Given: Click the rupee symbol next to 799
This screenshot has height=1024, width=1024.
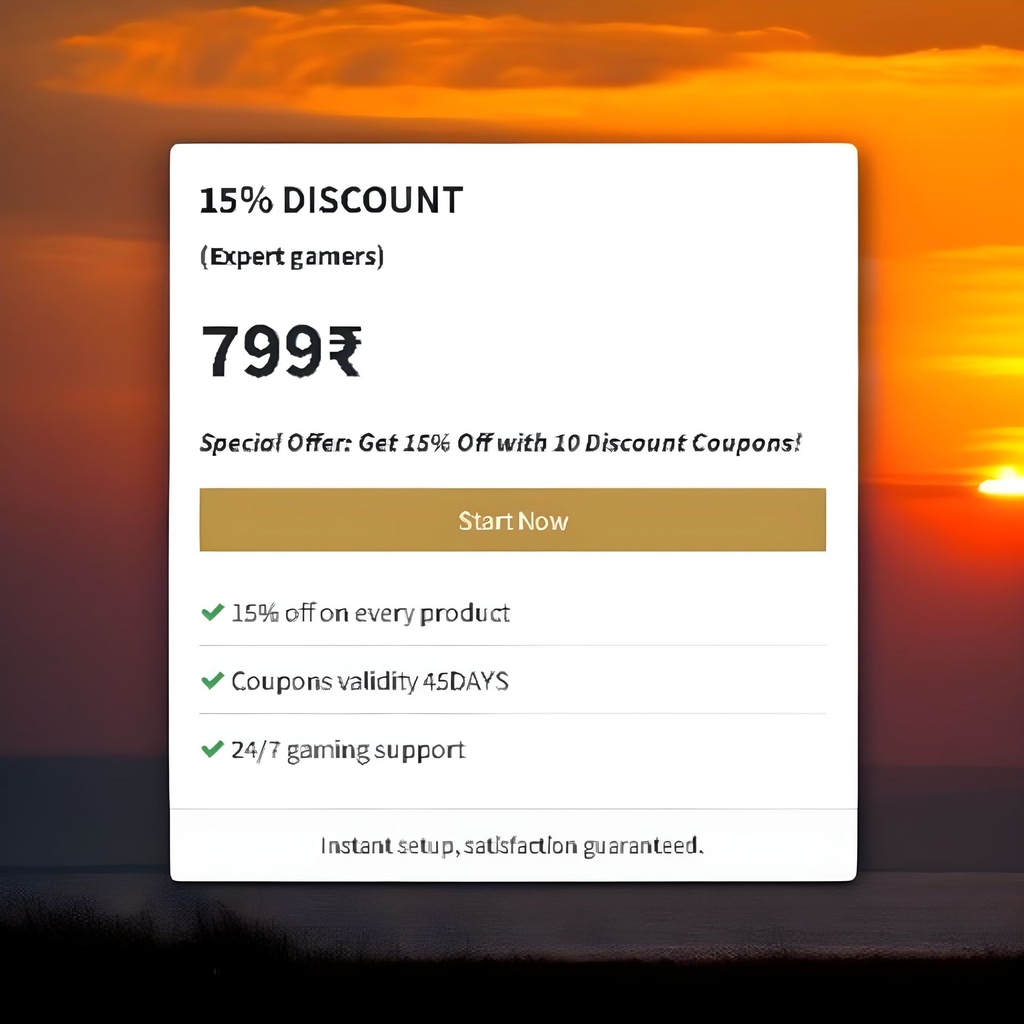Looking at the screenshot, I should (x=345, y=352).
